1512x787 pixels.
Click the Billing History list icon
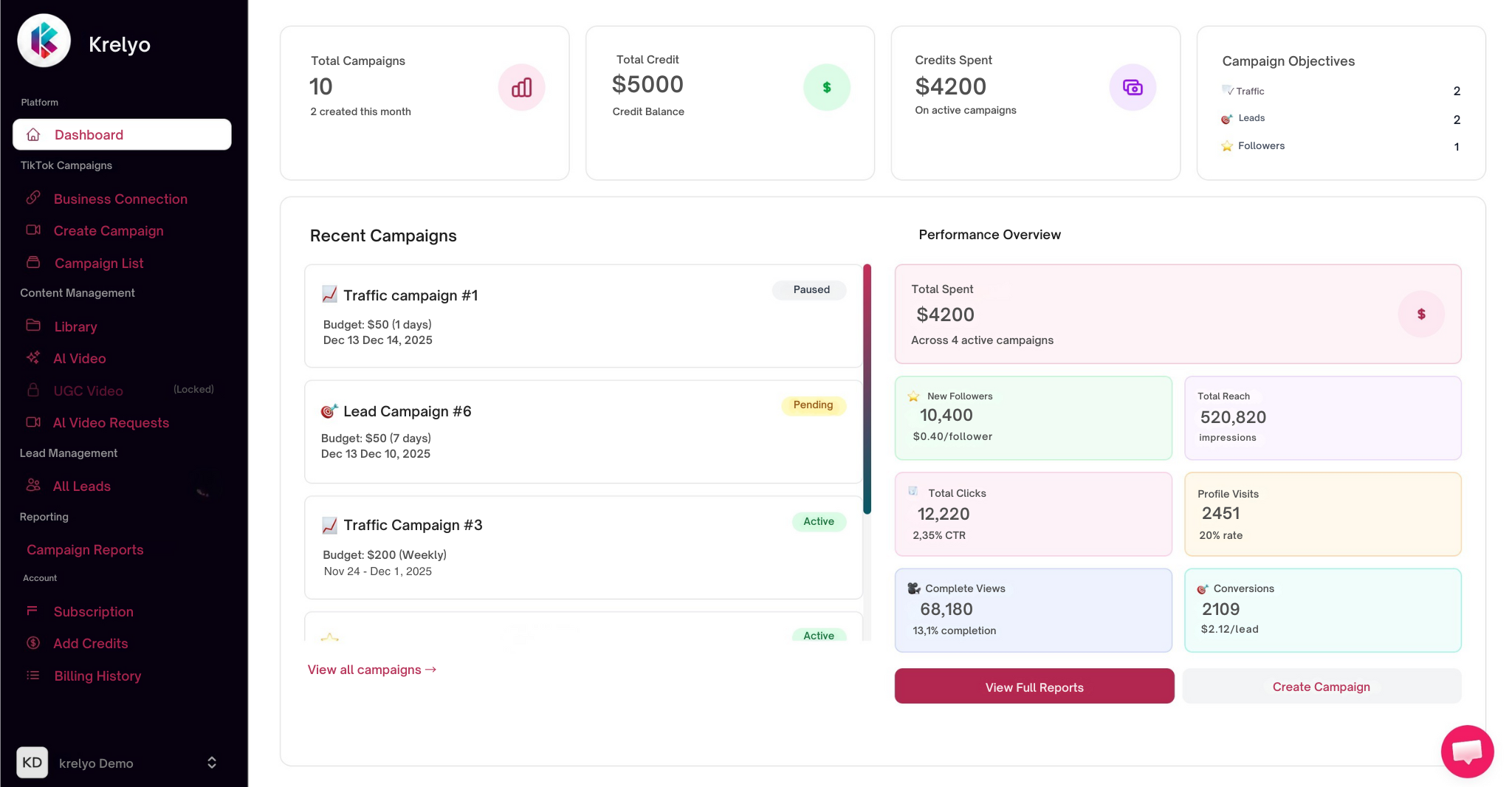point(33,676)
